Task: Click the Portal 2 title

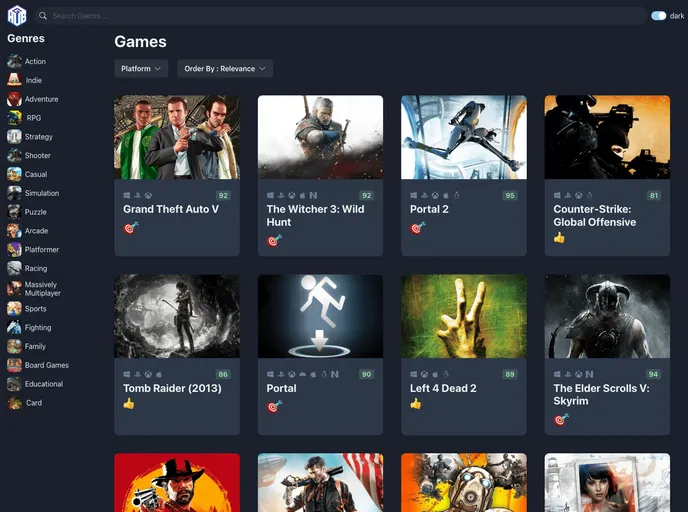Action: tap(429, 209)
